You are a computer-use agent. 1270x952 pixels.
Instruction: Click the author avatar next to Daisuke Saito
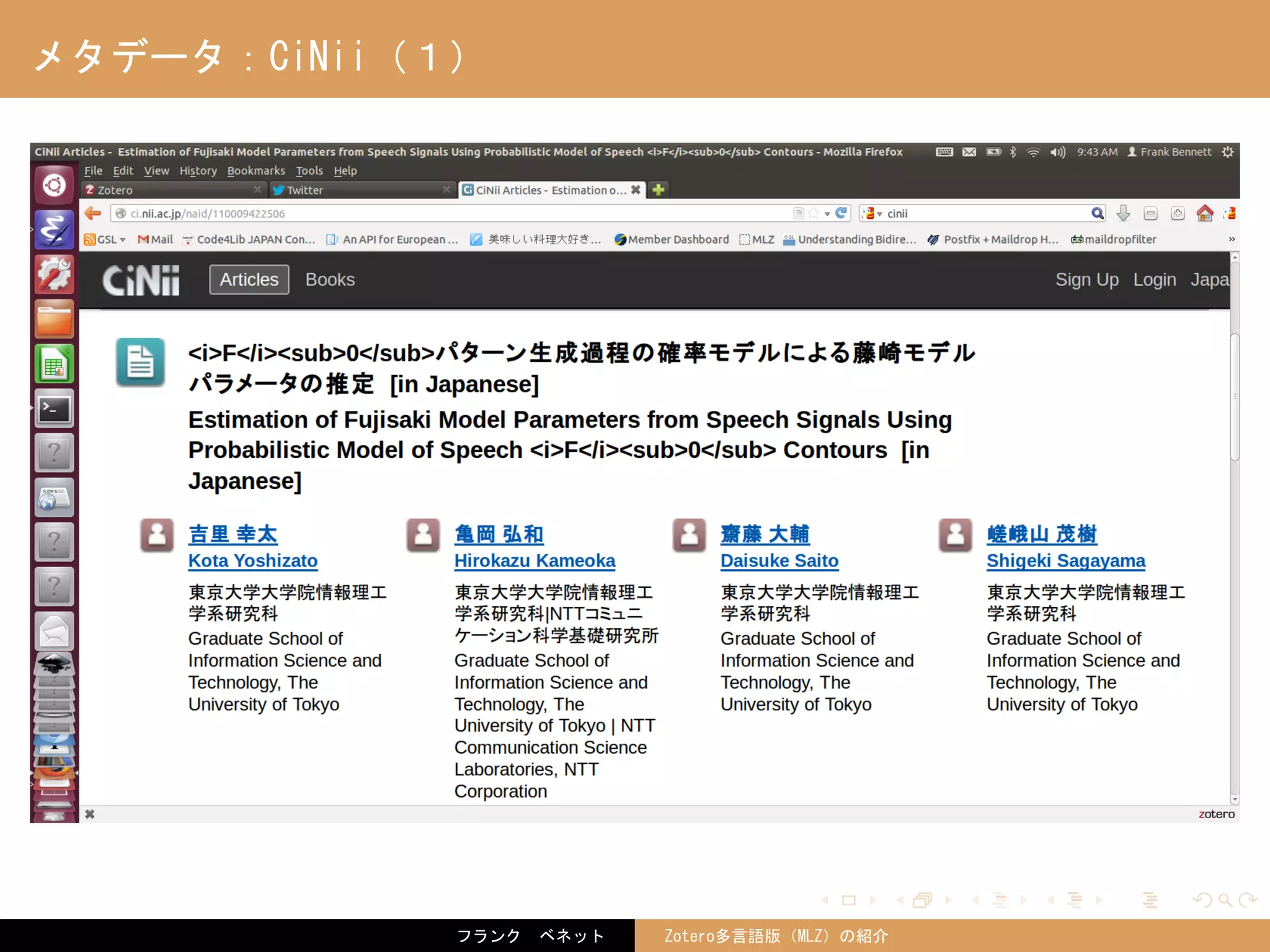[689, 535]
